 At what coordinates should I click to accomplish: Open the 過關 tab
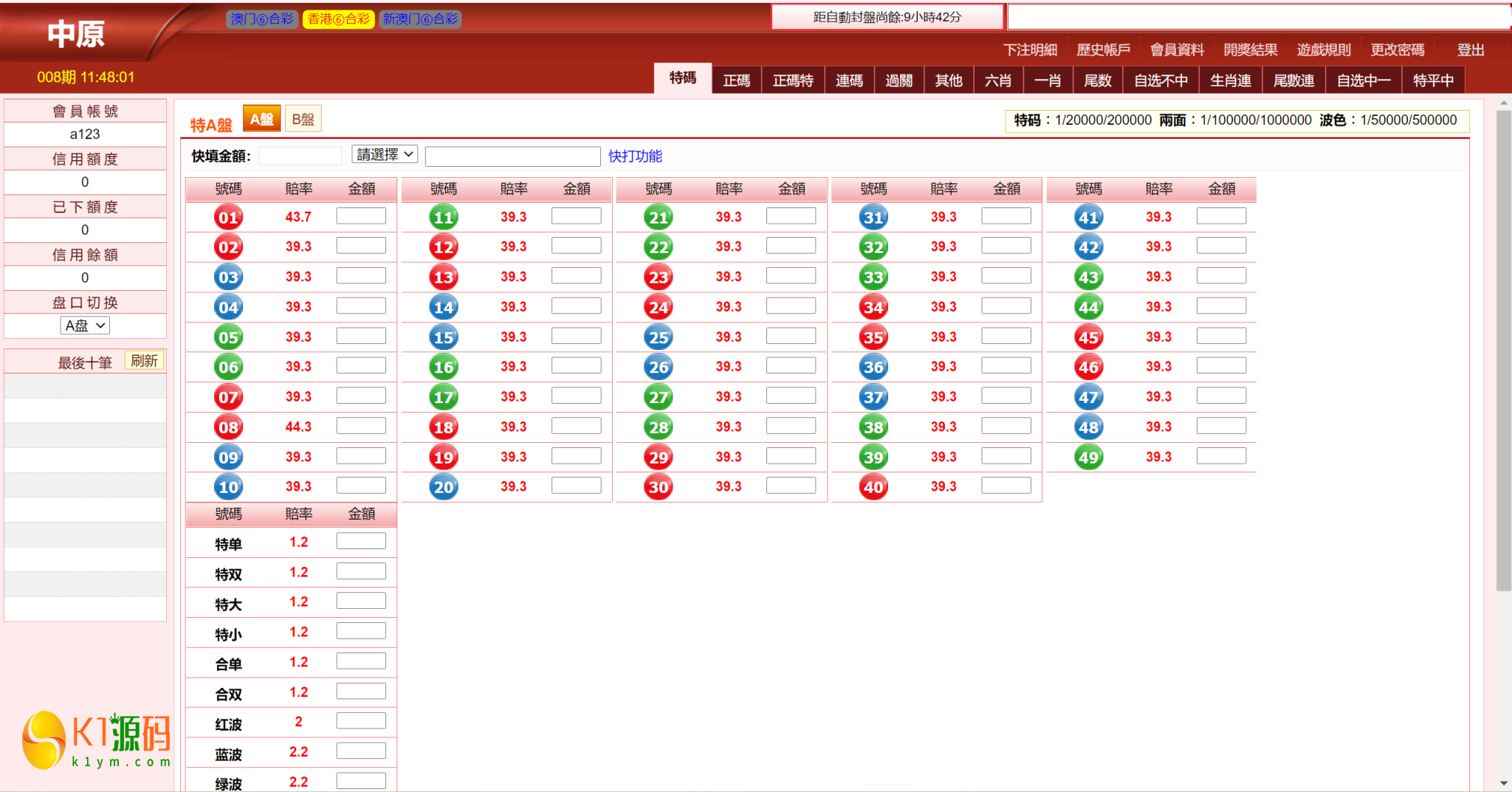898,80
